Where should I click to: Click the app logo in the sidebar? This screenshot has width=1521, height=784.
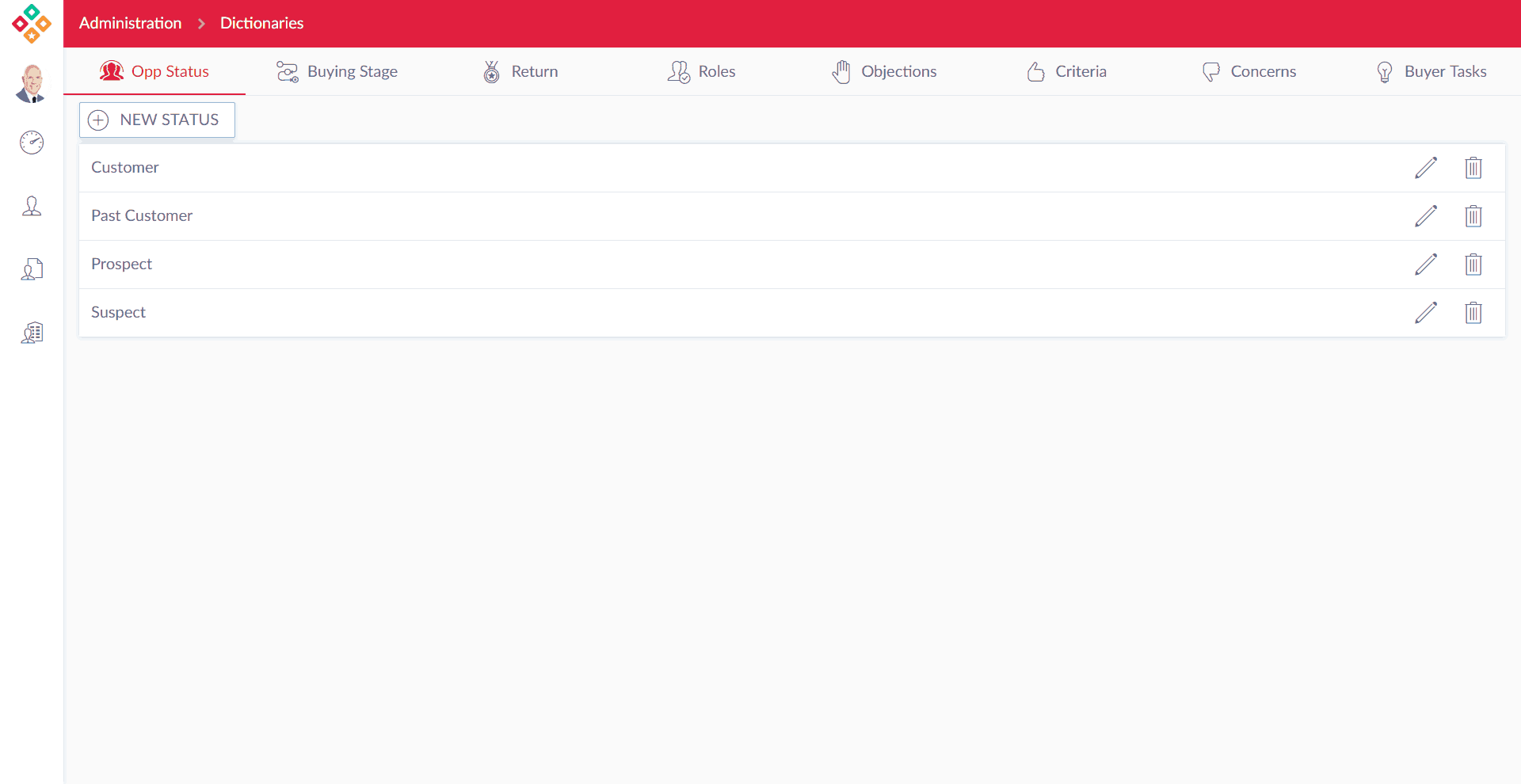[32, 23]
